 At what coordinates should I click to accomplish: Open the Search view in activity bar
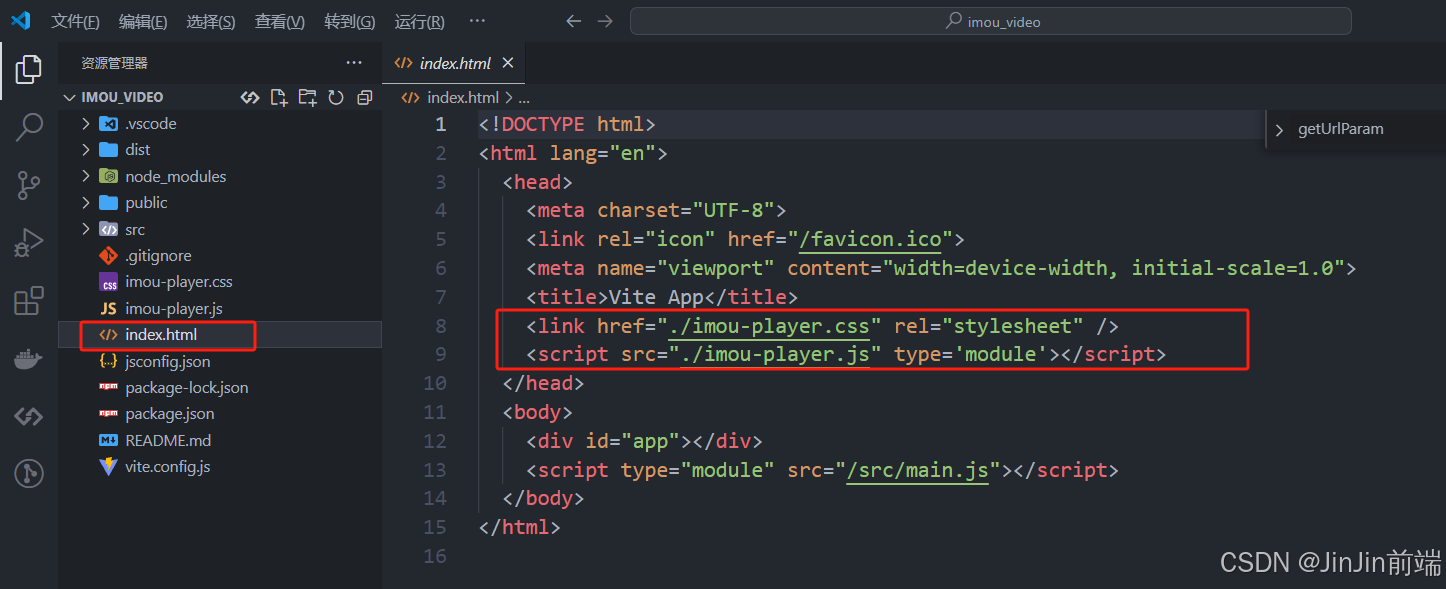click(29, 127)
